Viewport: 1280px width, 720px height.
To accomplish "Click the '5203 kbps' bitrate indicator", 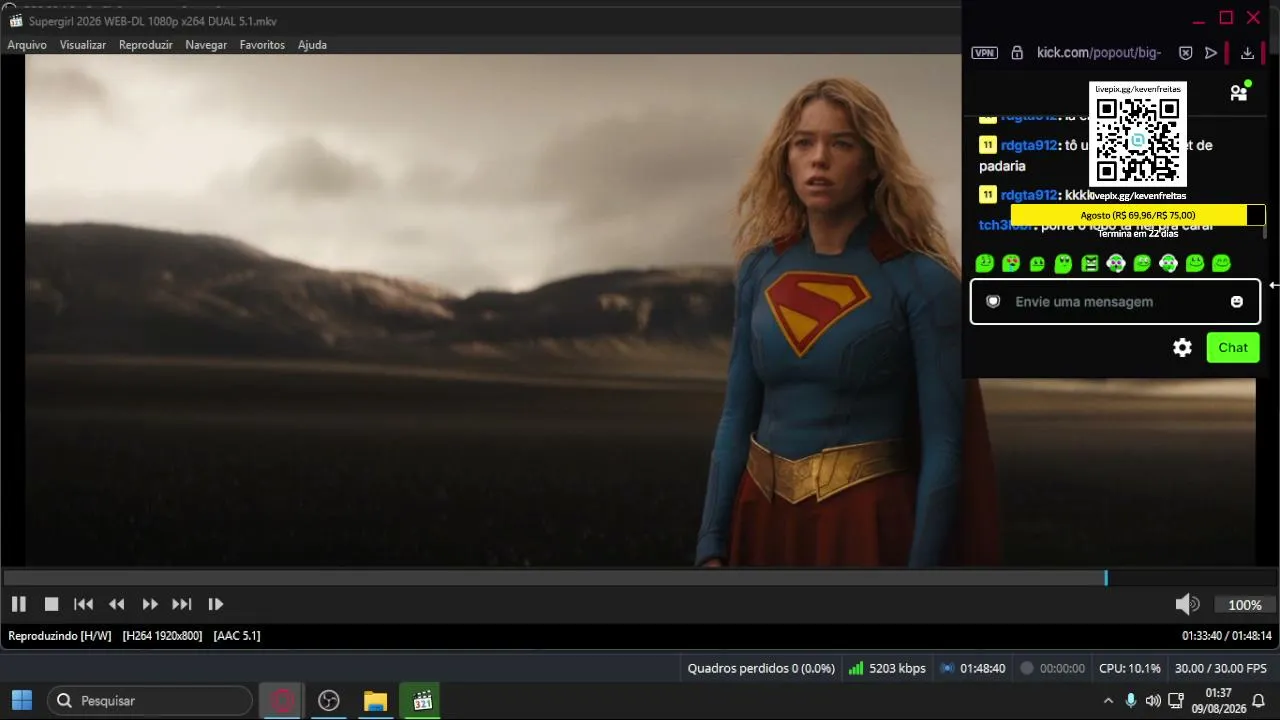I will coord(887,668).
